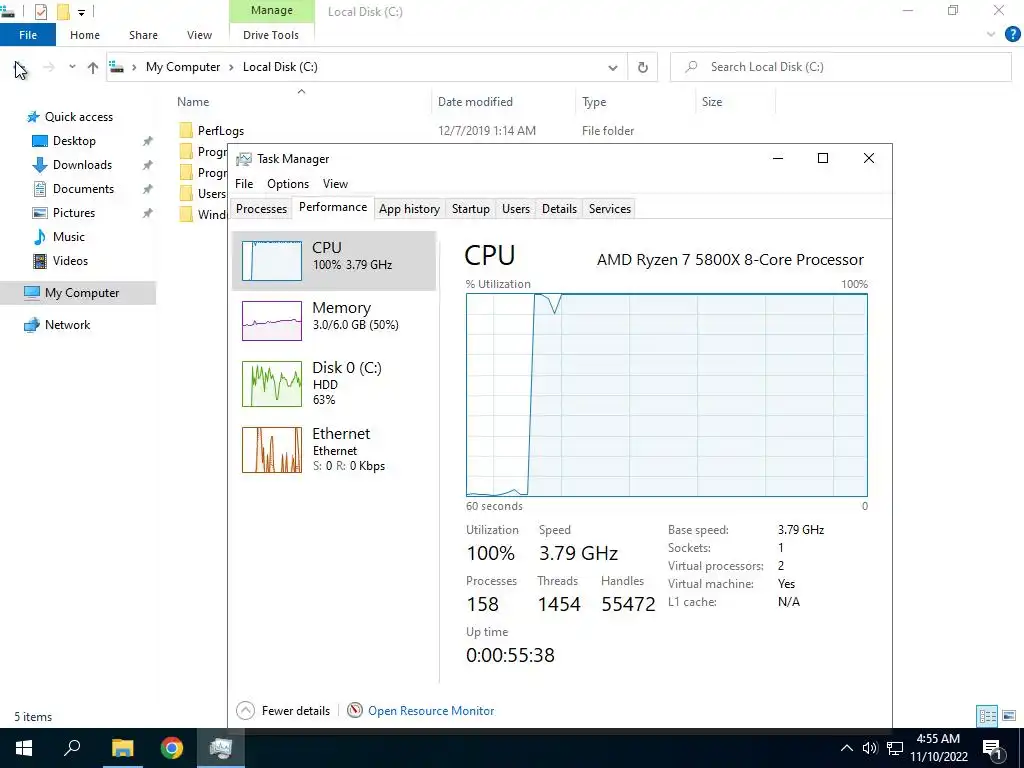Open the Task Manager title bar icon
The height and width of the screenshot is (768, 1024).
point(244,159)
